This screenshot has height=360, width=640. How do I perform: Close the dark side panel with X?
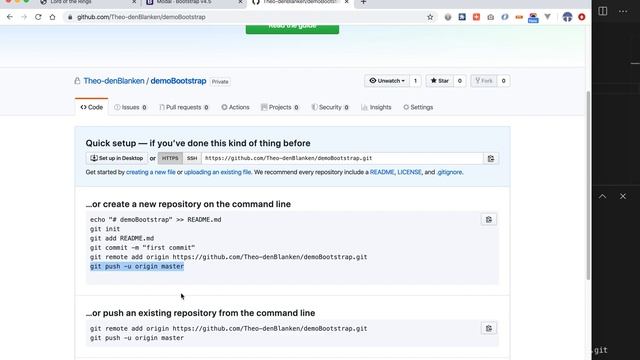(623, 196)
